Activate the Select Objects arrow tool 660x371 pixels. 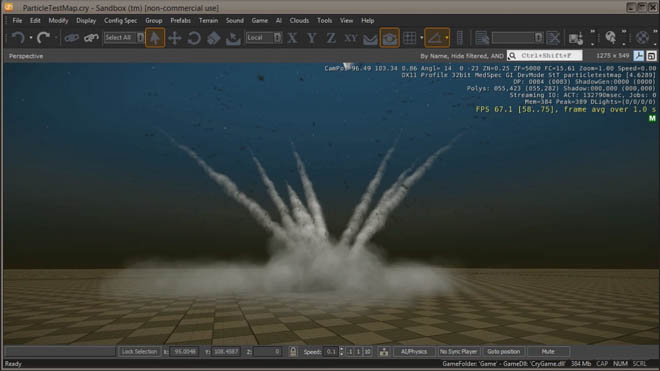[155, 38]
